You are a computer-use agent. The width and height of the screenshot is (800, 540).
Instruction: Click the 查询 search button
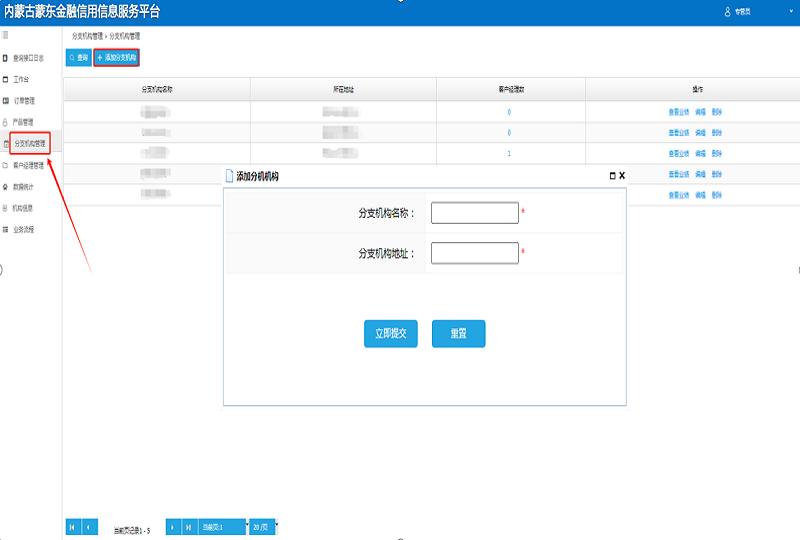coord(78,58)
